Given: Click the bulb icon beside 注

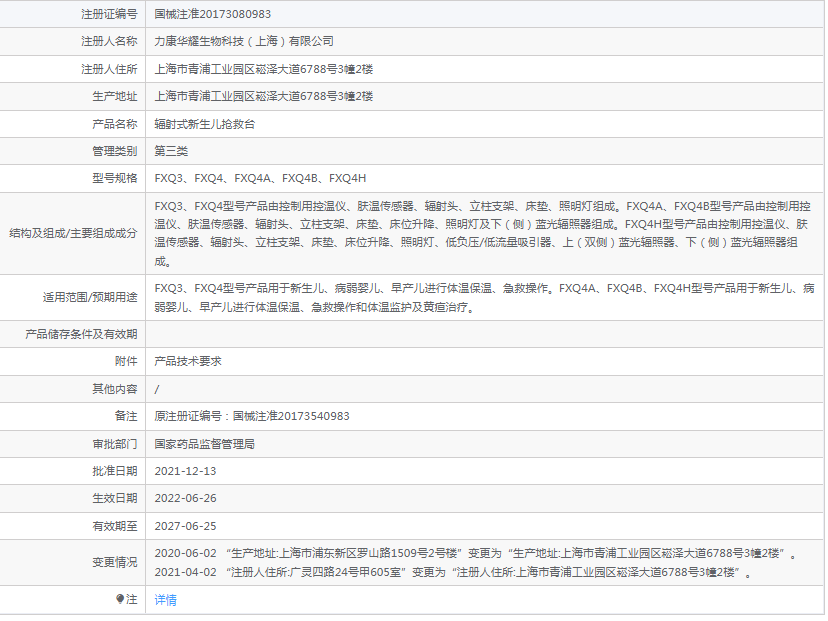Looking at the screenshot, I should 120,599.
